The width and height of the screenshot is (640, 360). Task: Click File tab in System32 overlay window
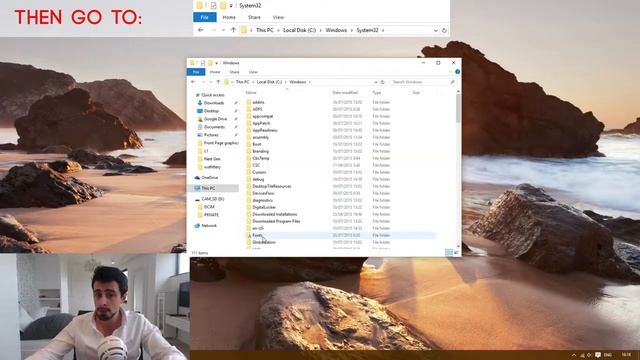tap(204, 17)
